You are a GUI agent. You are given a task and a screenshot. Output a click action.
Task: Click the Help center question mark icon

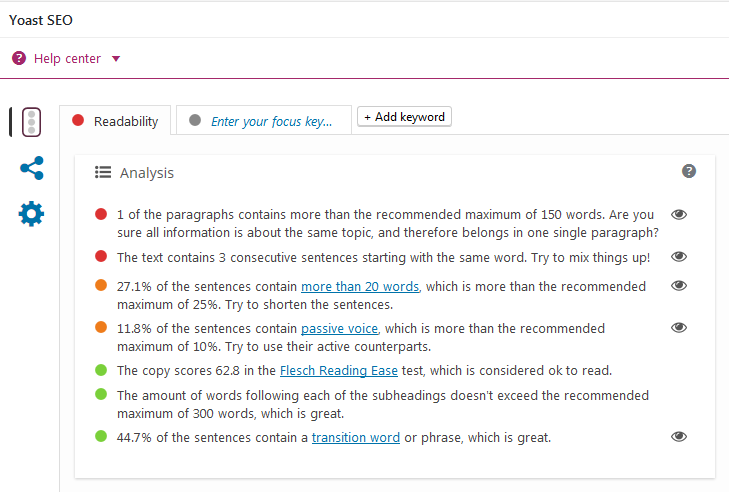coord(19,58)
